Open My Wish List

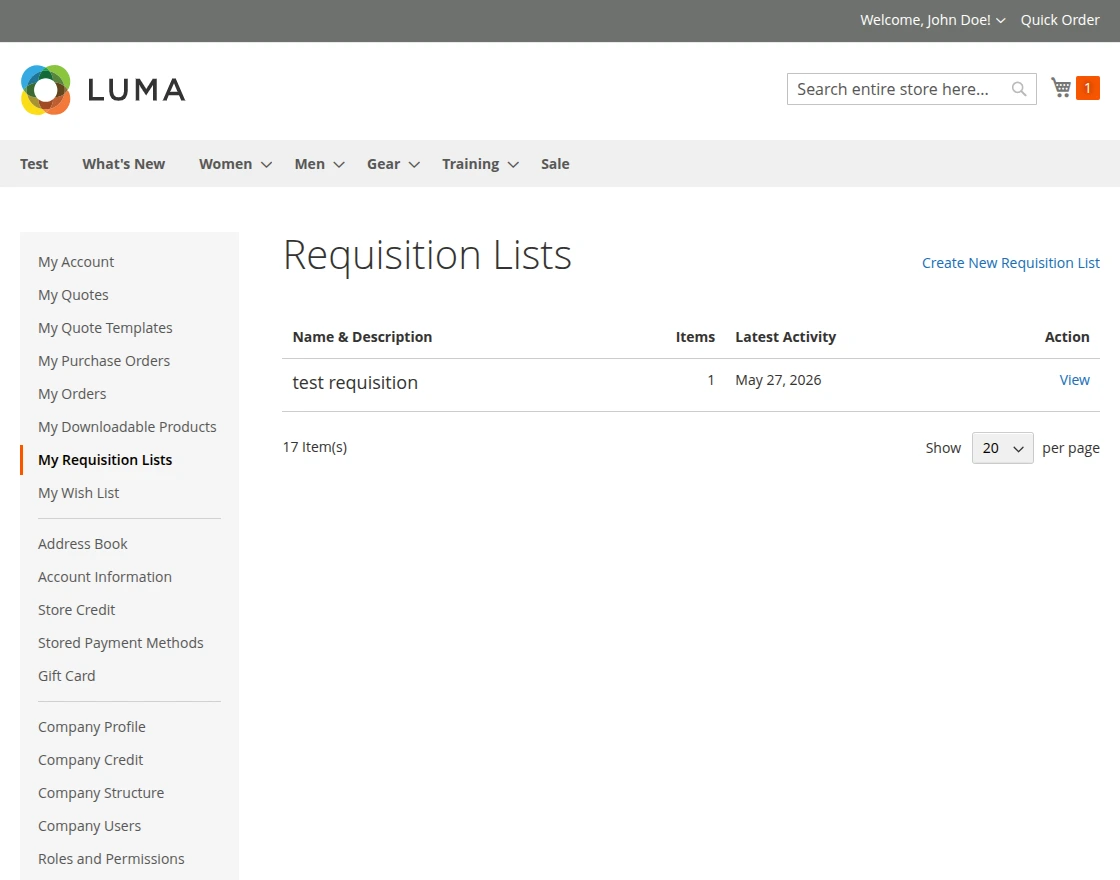tap(79, 493)
